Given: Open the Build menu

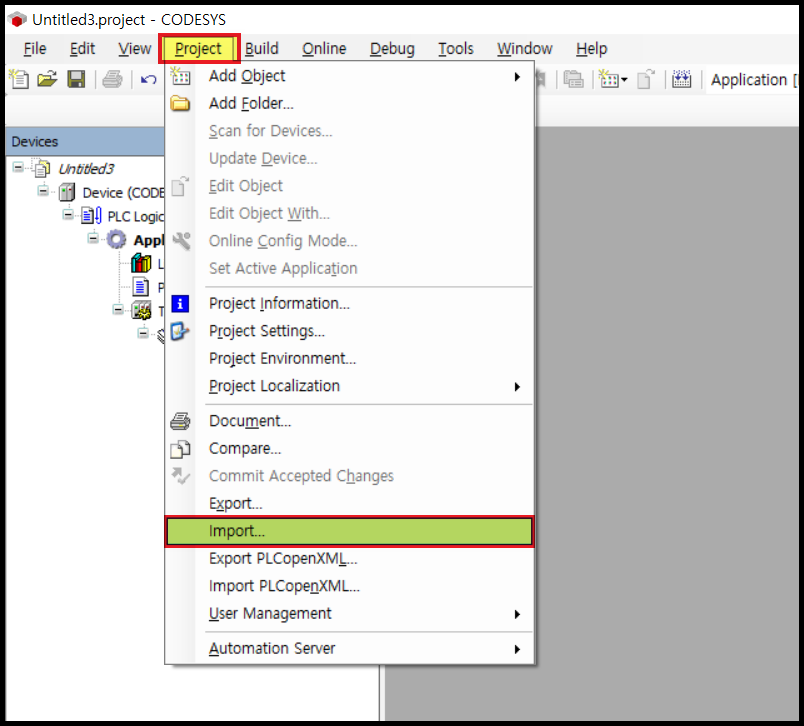Looking at the screenshot, I should click(x=262, y=49).
